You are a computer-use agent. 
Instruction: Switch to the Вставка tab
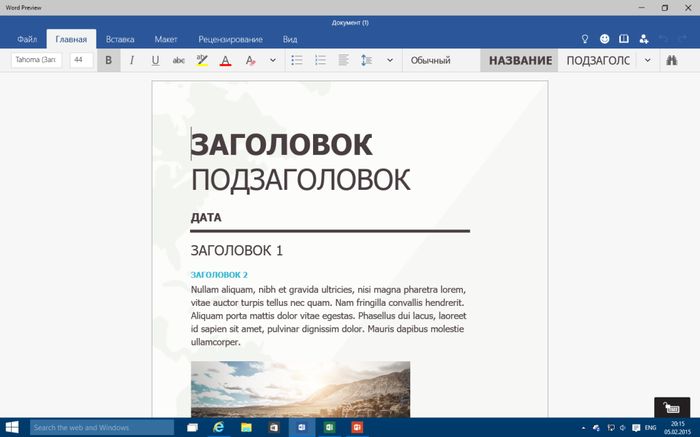click(120, 39)
